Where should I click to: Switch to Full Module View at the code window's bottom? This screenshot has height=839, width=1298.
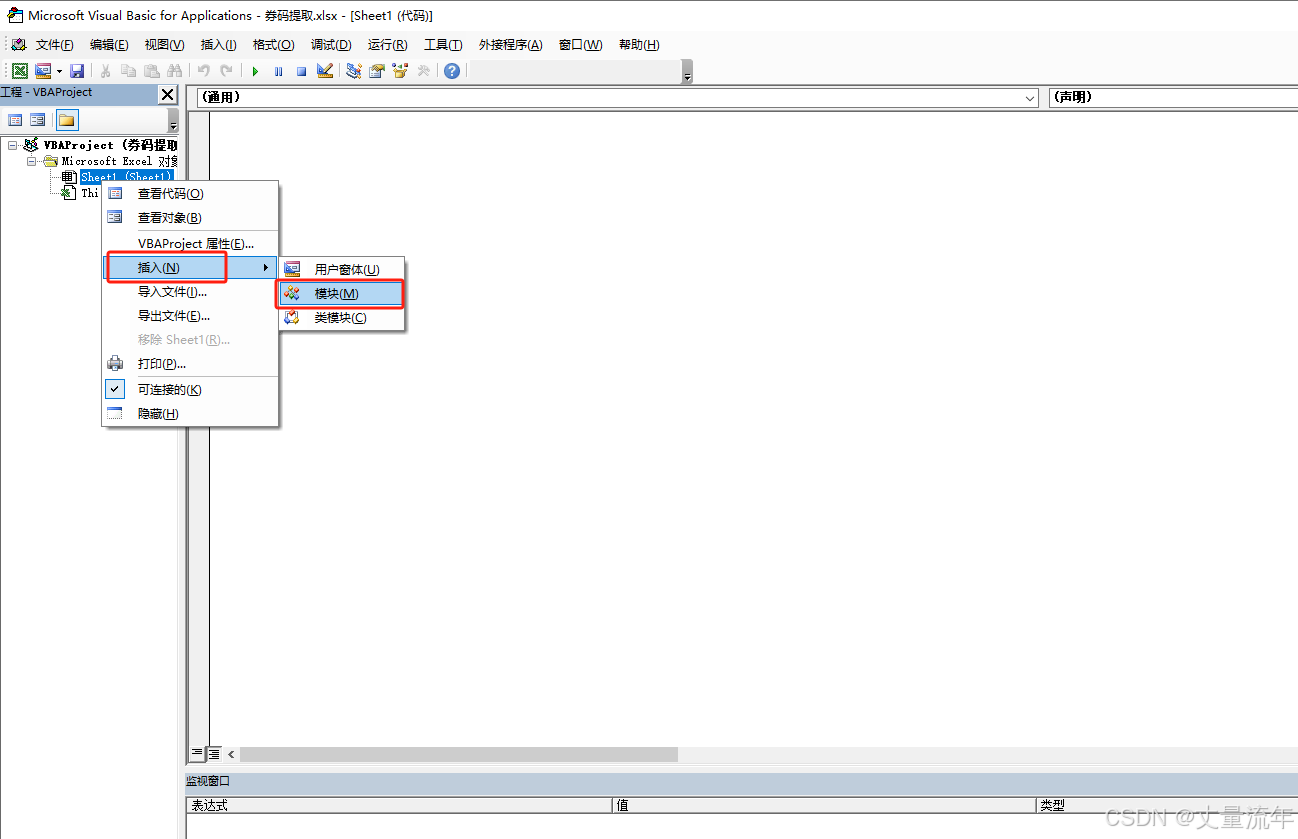[213, 754]
